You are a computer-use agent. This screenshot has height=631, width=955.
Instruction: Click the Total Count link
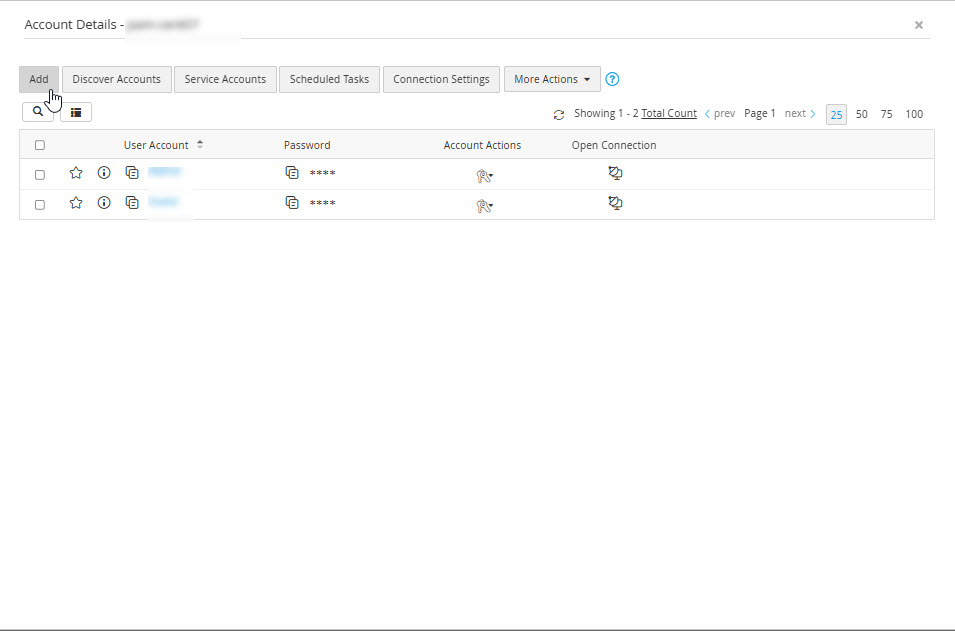pos(669,114)
